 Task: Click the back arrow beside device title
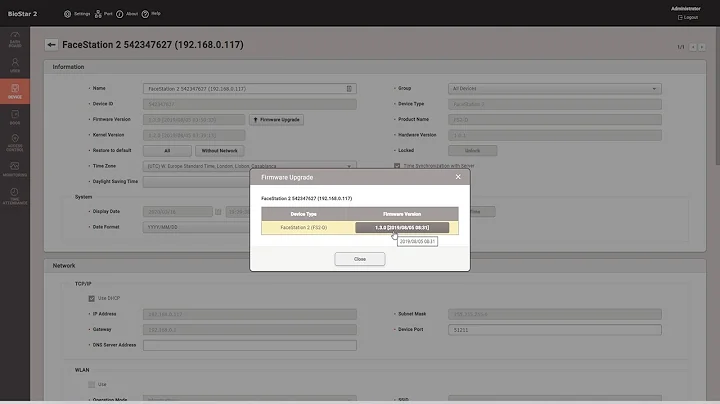[51, 45]
